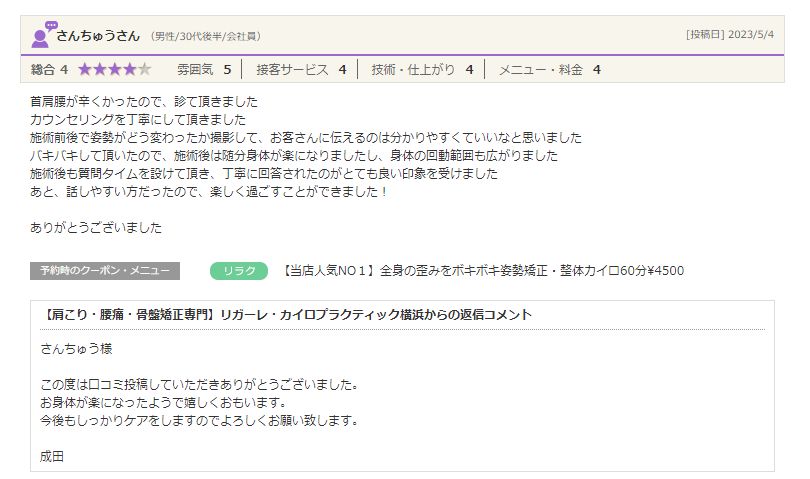Click the five-star rating graphic
The width and height of the screenshot is (810, 479).
(115, 69)
